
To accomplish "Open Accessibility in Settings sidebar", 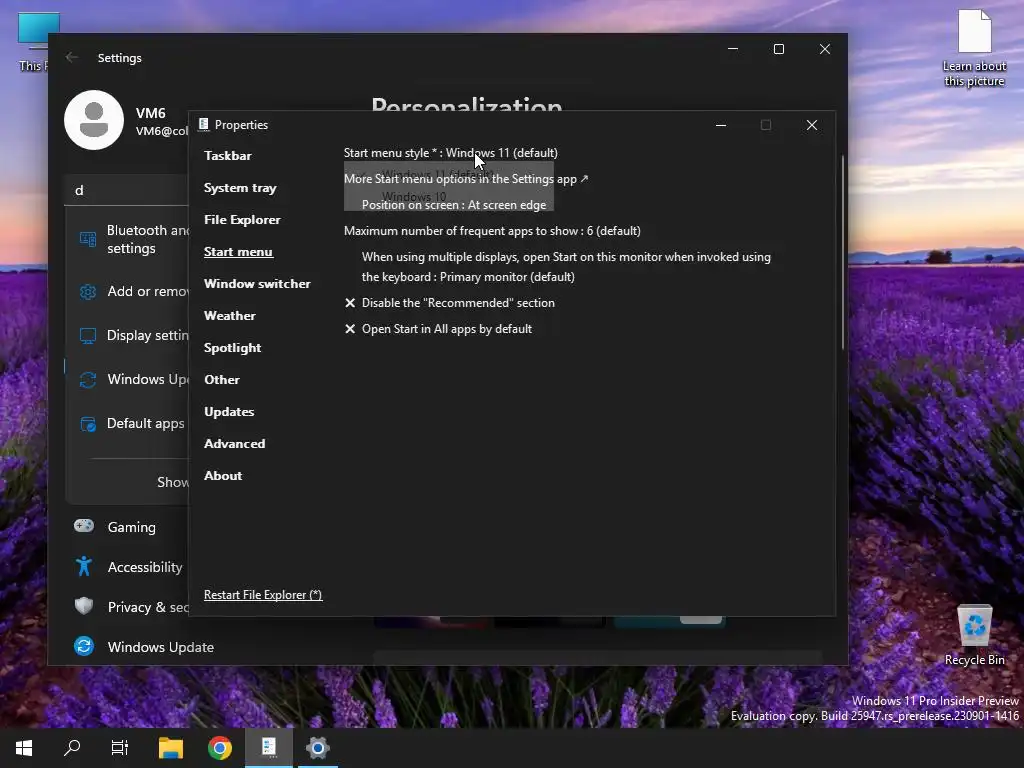I will click(x=127, y=567).
